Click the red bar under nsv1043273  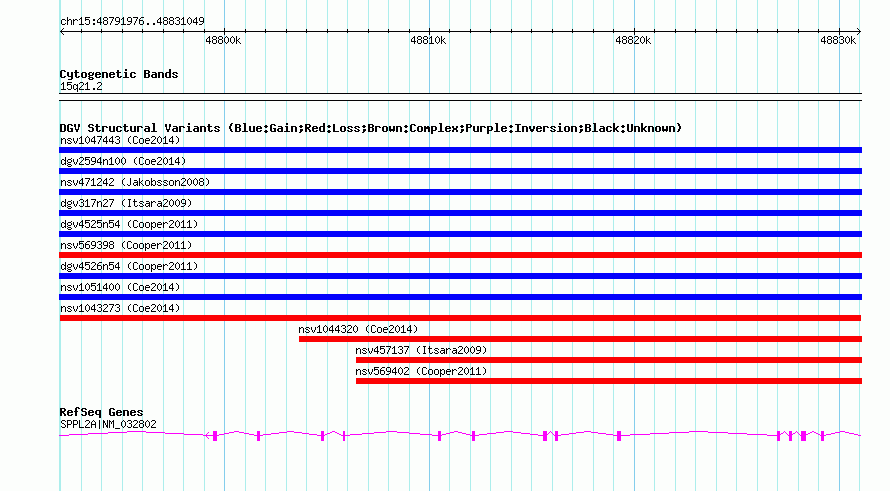(x=460, y=318)
